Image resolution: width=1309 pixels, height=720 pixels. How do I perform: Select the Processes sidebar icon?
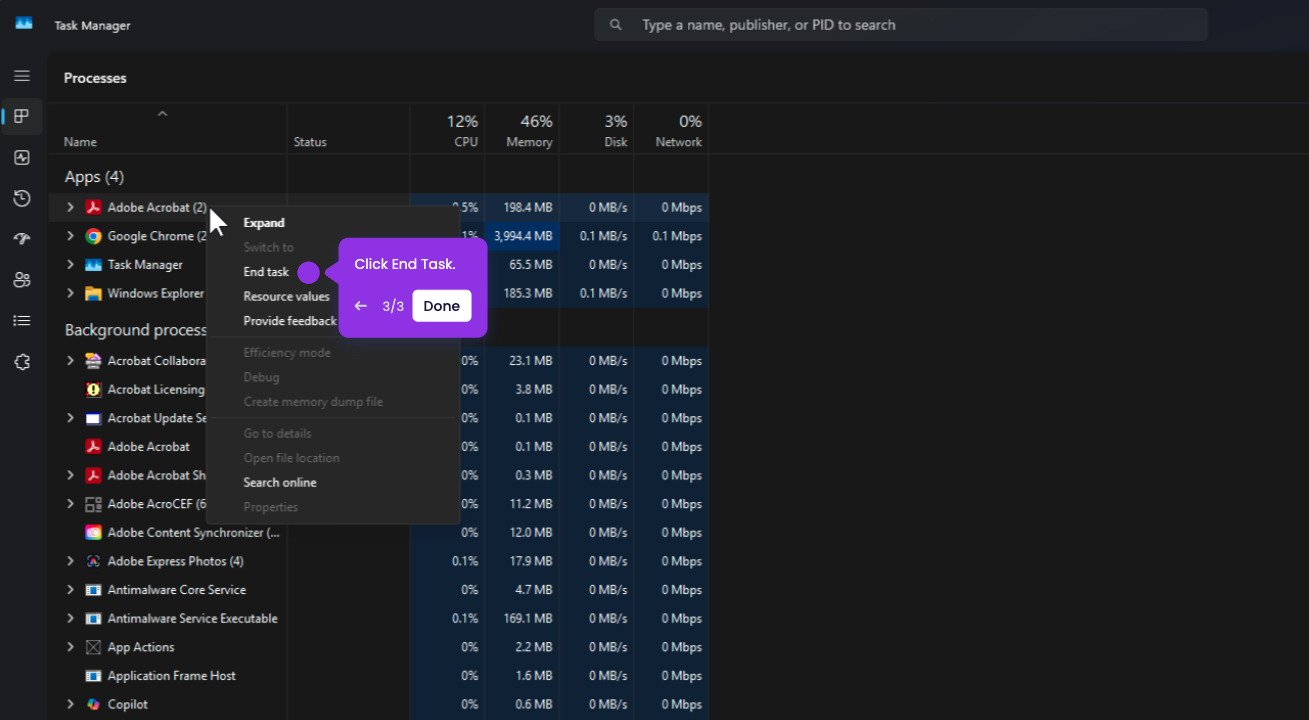tap(22, 117)
